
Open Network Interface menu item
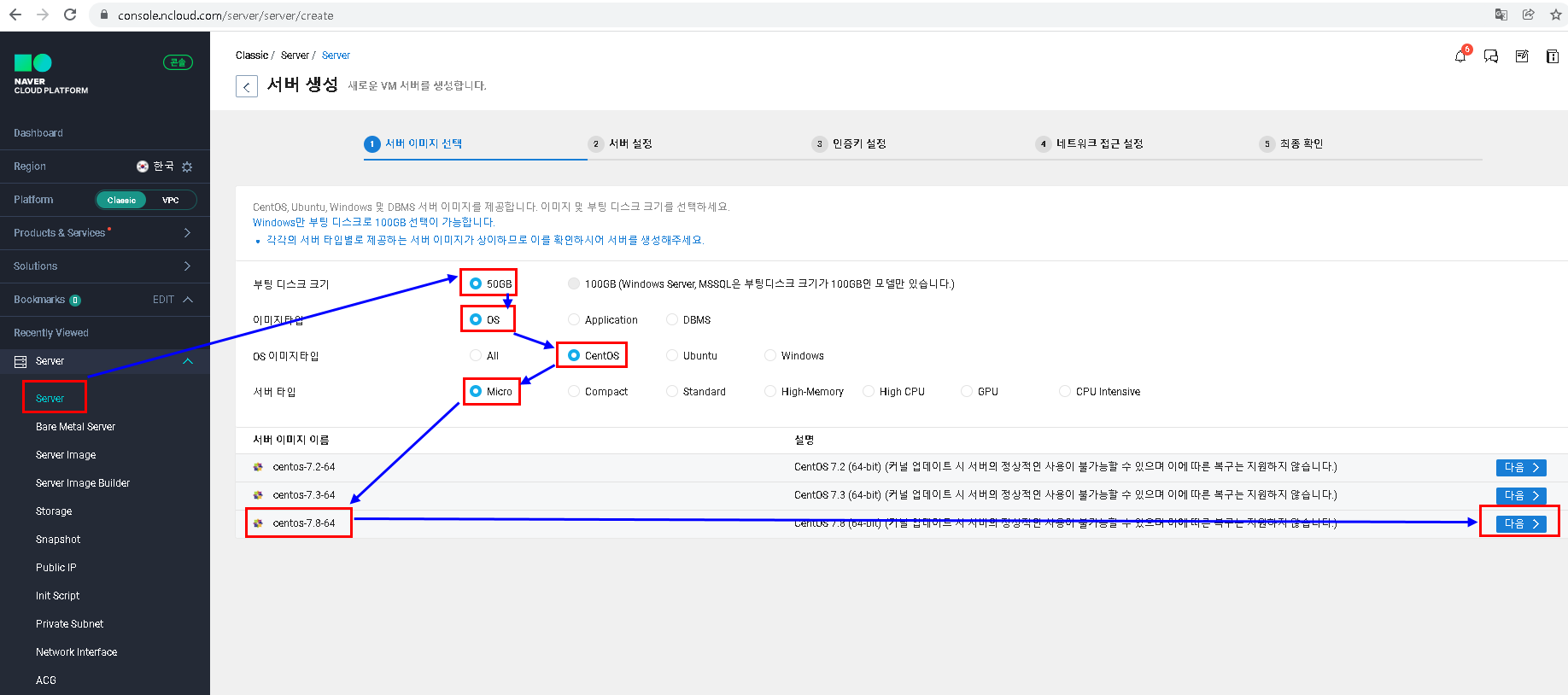(x=77, y=652)
